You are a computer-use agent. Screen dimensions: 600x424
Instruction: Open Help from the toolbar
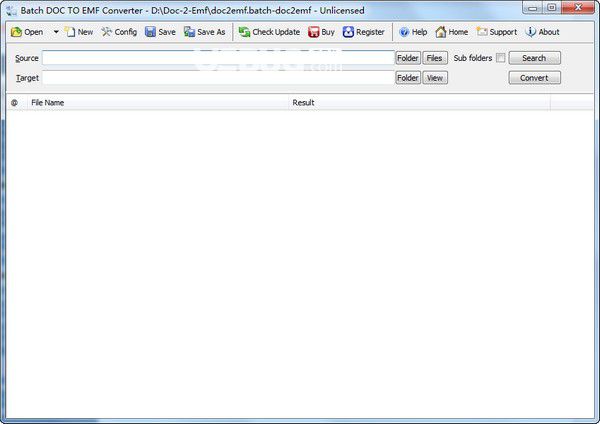coord(413,32)
